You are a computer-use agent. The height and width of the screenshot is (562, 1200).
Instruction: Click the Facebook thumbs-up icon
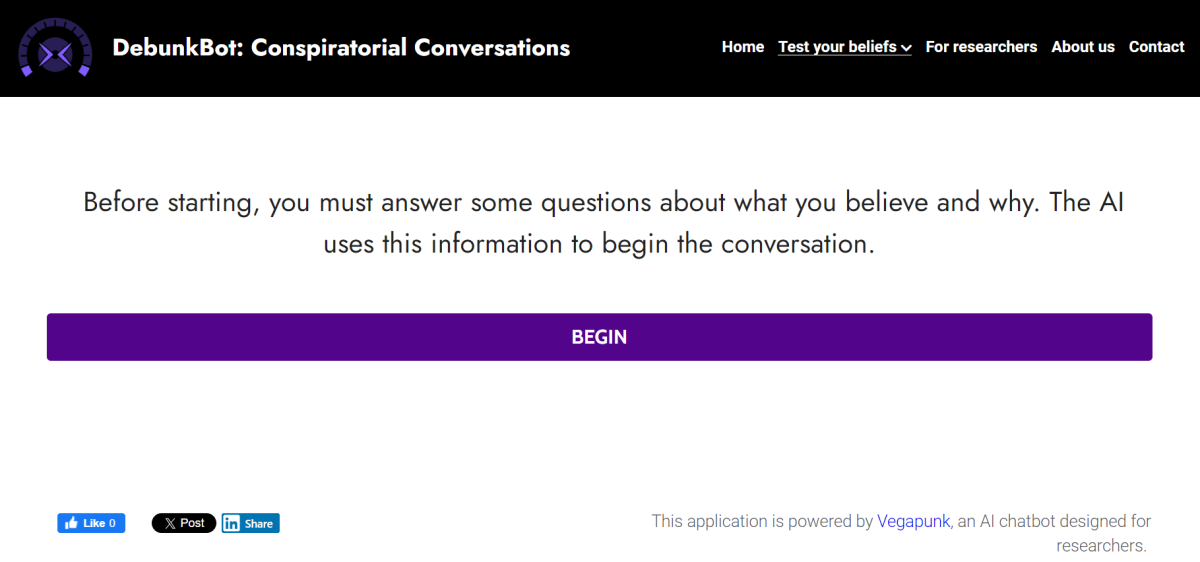coord(72,523)
